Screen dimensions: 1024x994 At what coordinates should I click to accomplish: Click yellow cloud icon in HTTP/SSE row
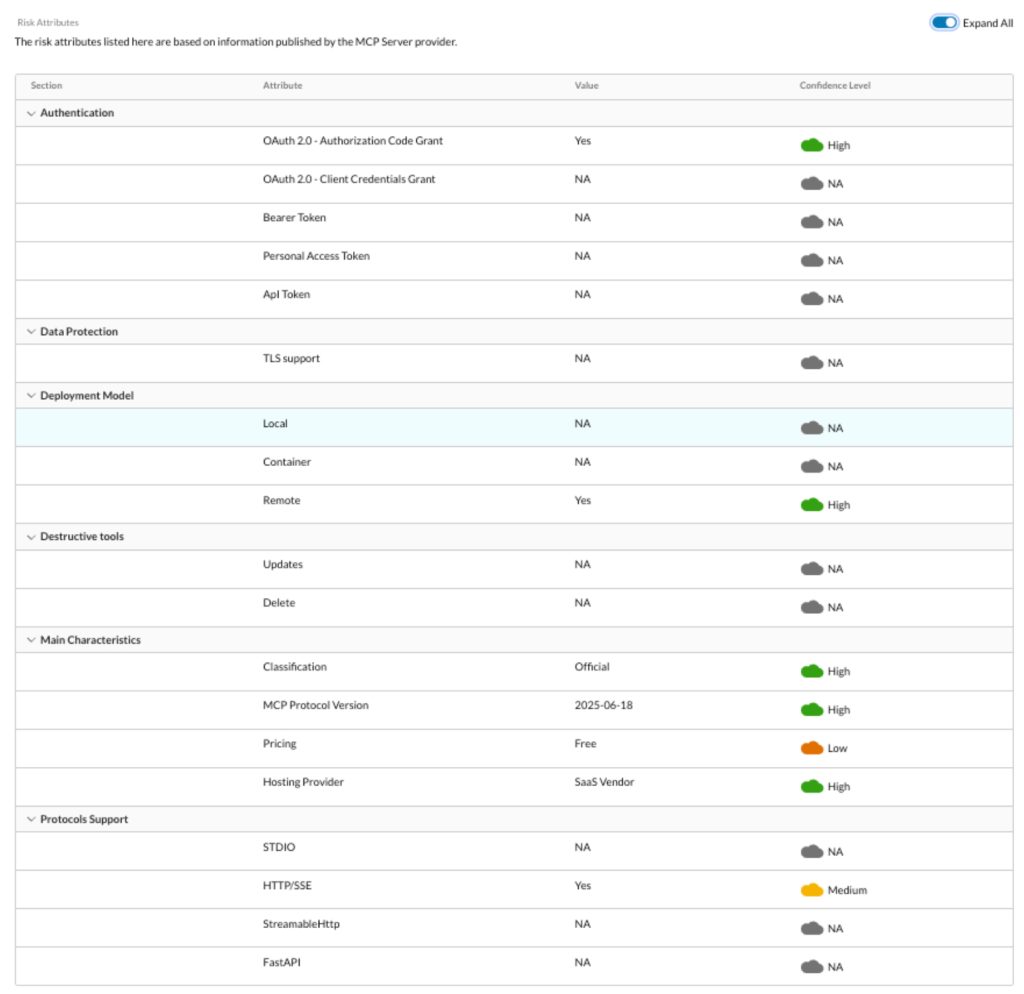[x=812, y=890]
